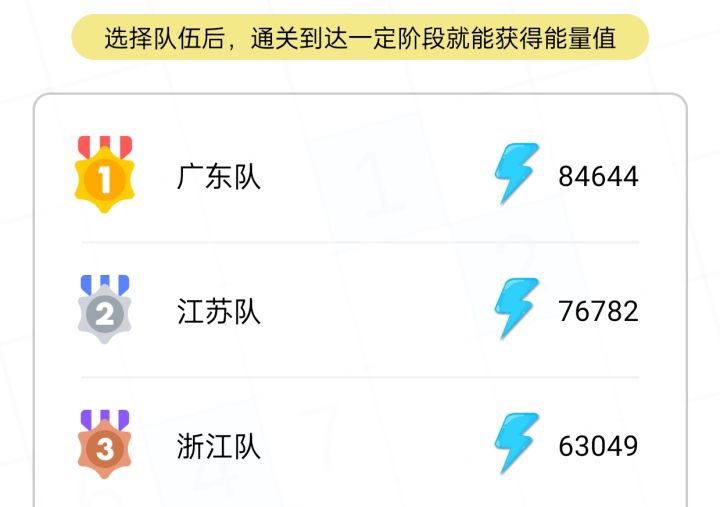The height and width of the screenshot is (507, 720).
Task: Tap the yellow banner about 选择队伍 and 能量值
Action: [x=360, y=38]
